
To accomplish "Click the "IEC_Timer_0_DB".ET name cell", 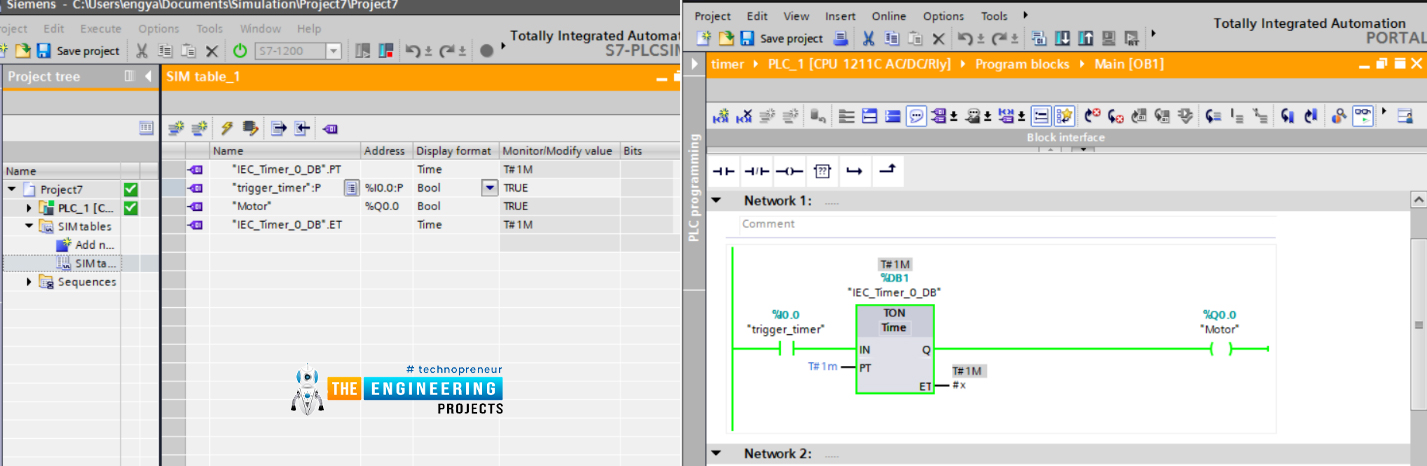I will [287, 225].
